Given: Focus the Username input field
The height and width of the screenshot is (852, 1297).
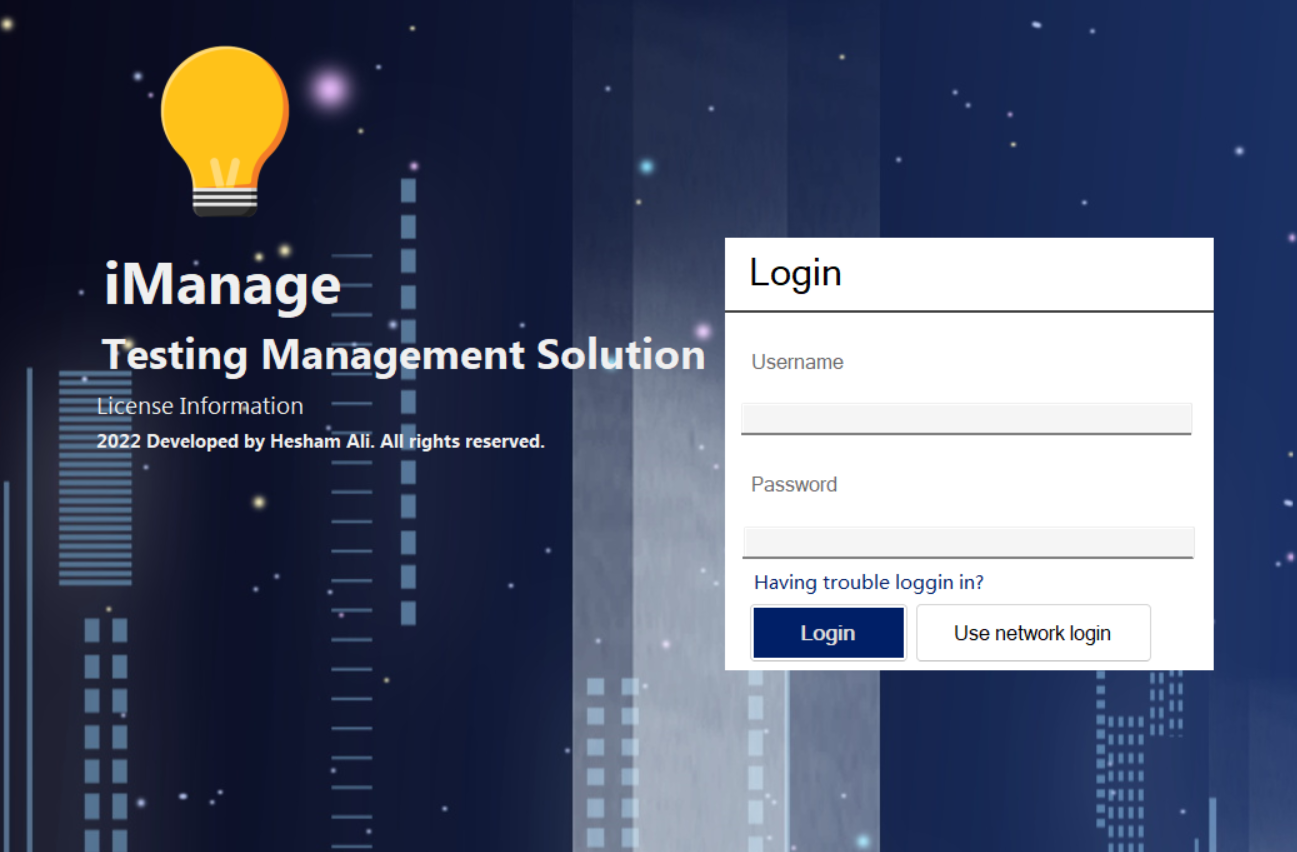Looking at the screenshot, I should point(966,418).
